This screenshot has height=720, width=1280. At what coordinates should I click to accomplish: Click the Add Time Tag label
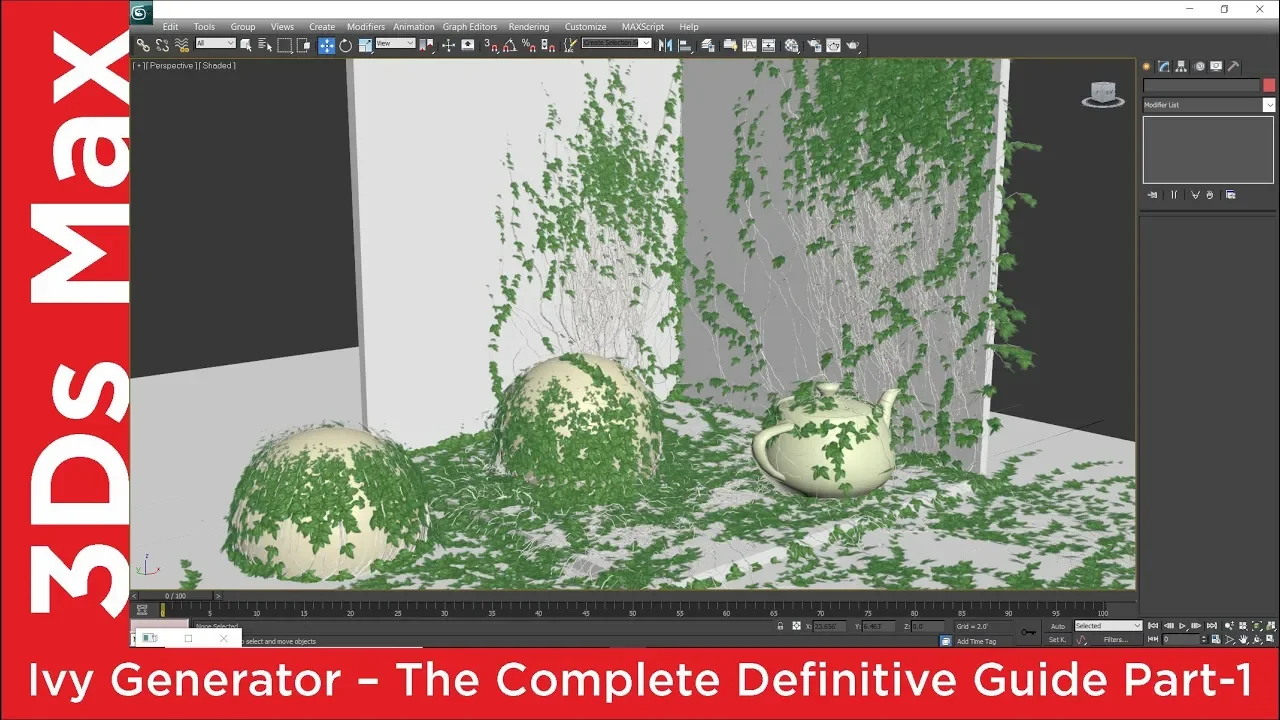[x=976, y=641]
